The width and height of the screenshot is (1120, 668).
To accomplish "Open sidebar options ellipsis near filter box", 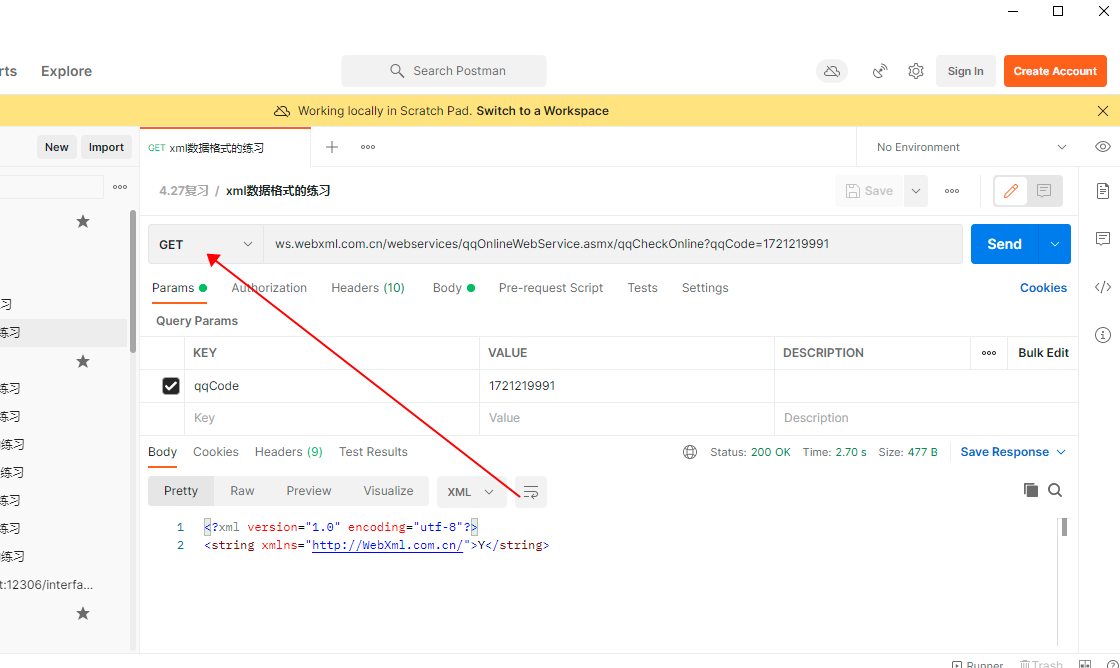I will point(120,187).
